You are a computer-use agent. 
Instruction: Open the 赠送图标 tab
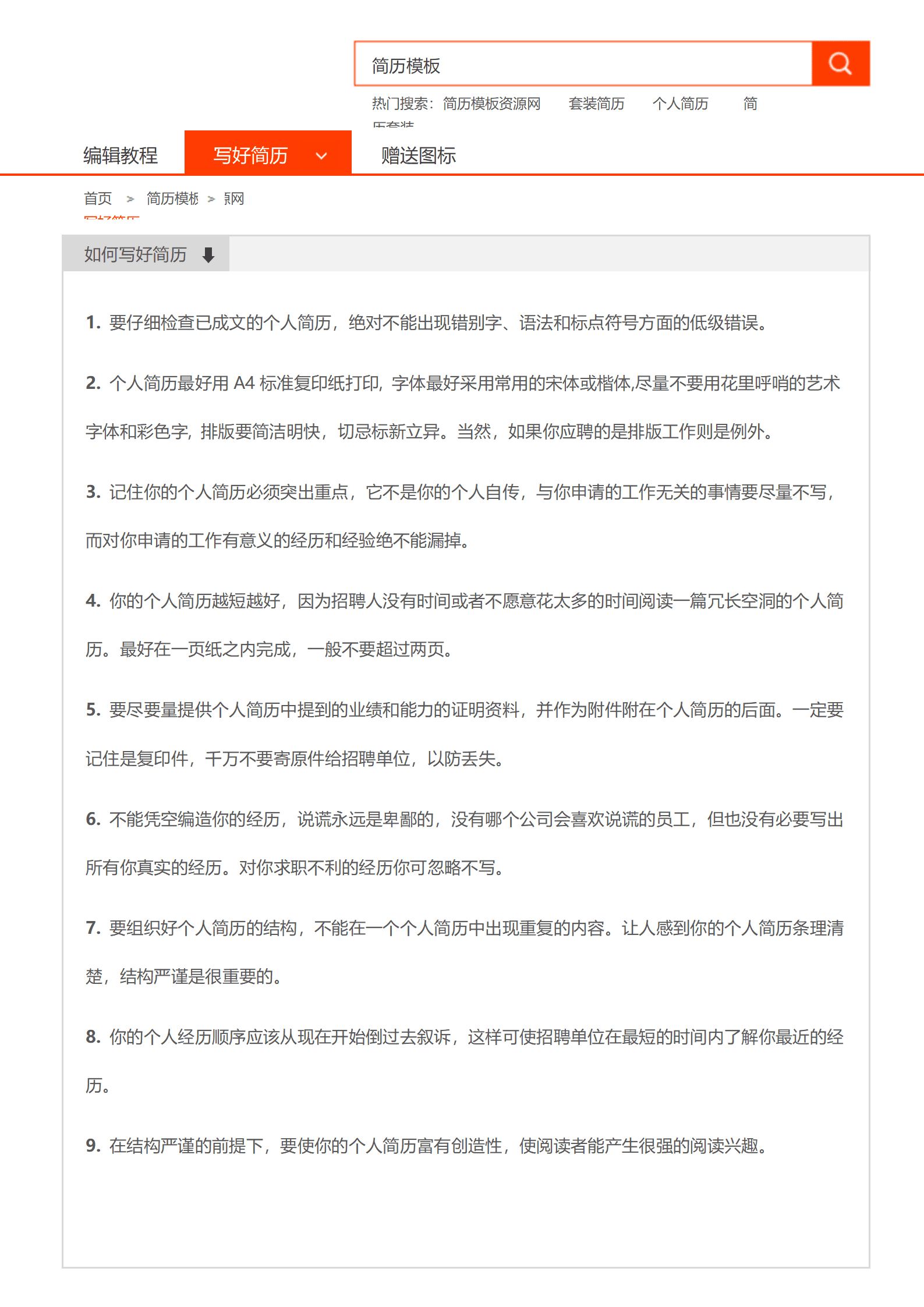click(x=419, y=155)
